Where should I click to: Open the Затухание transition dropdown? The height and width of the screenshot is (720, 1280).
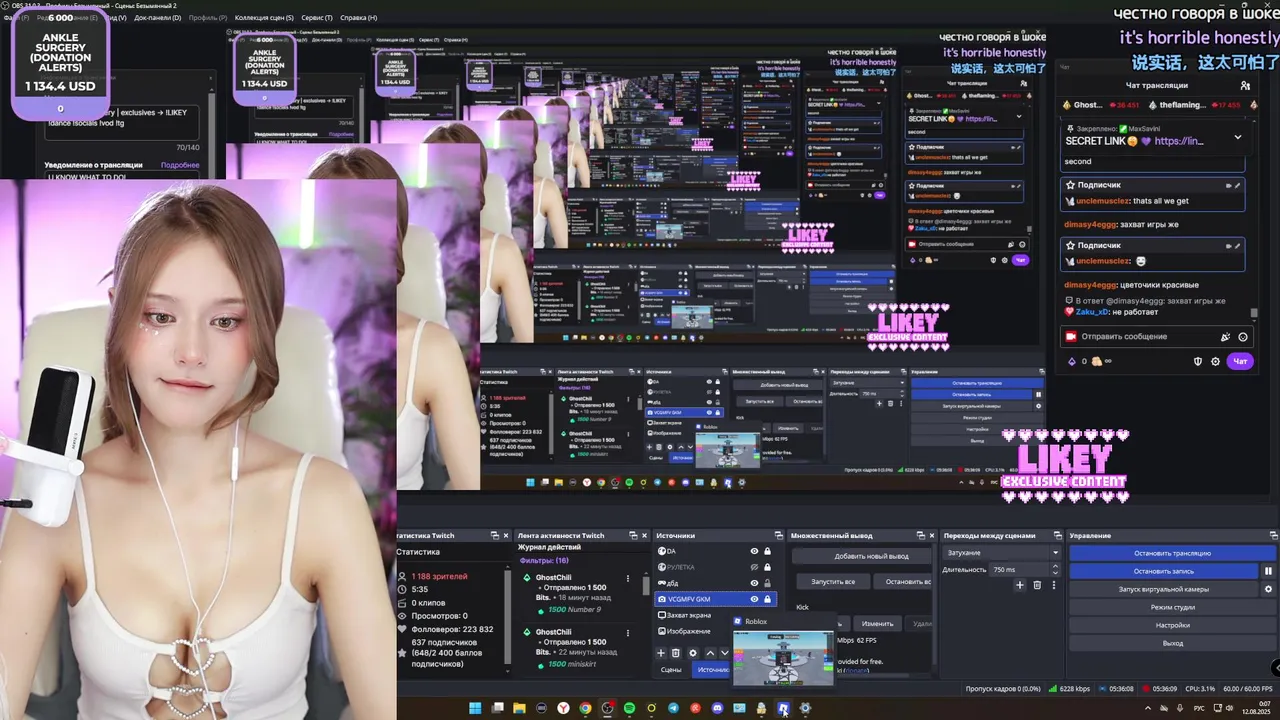(x=1000, y=553)
